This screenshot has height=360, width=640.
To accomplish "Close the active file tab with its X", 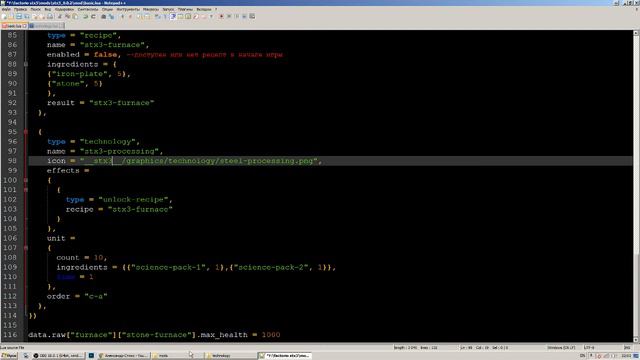I will pyautogui.click(x=24, y=26).
